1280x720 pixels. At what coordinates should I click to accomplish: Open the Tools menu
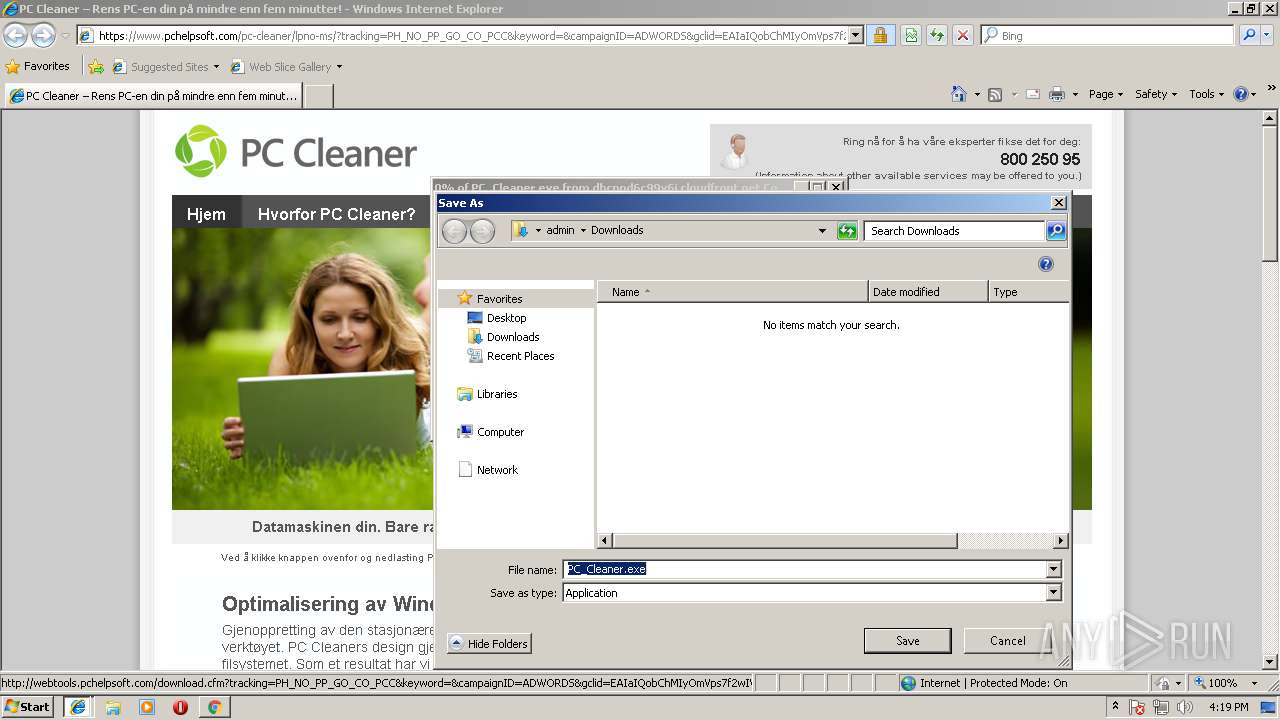click(1206, 94)
